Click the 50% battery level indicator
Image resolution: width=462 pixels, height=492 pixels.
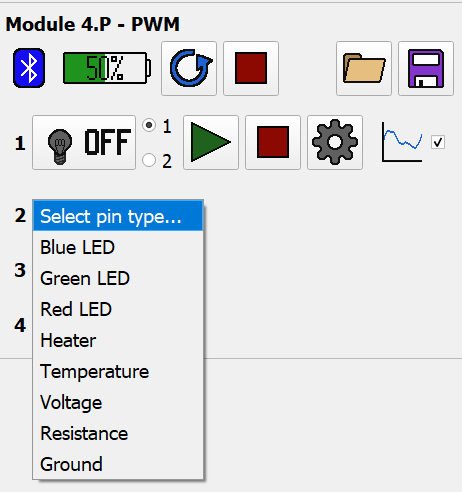pos(107,68)
